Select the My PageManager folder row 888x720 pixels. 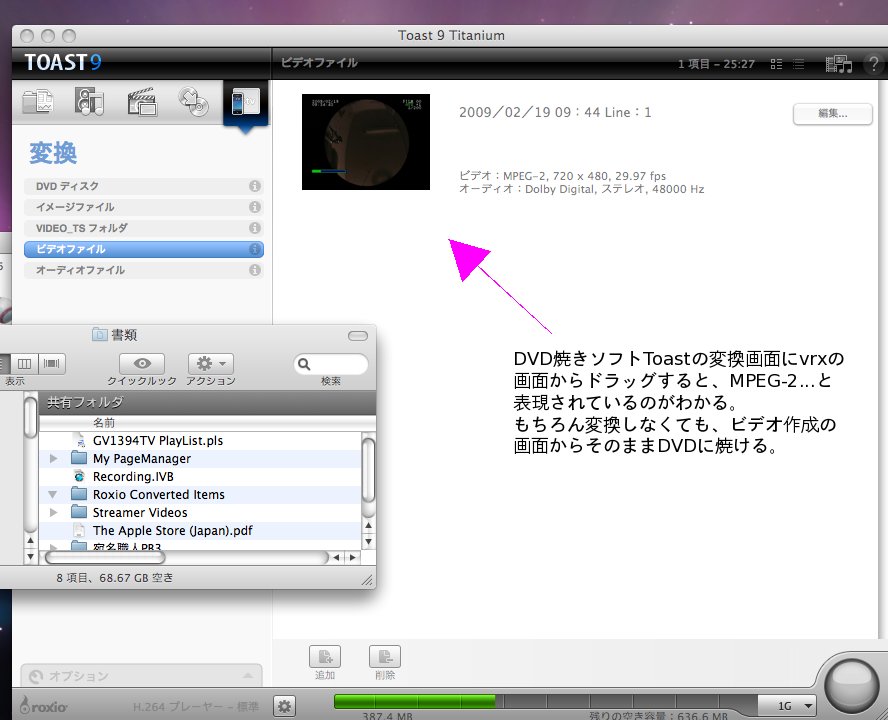200,458
